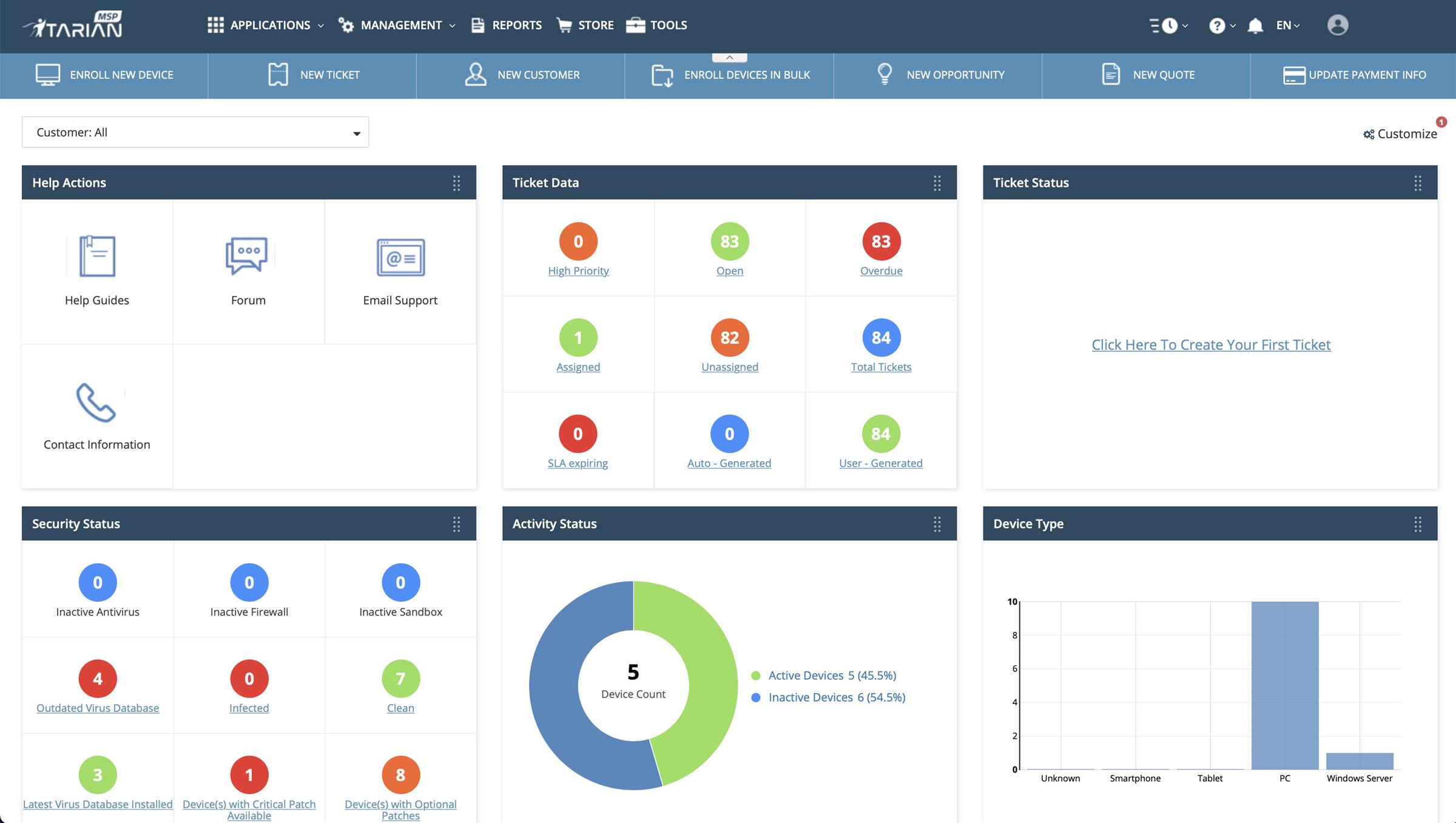Screen dimensions: 1456x823
Task: Toggle the Activity Status panel menu
Action: (936, 523)
